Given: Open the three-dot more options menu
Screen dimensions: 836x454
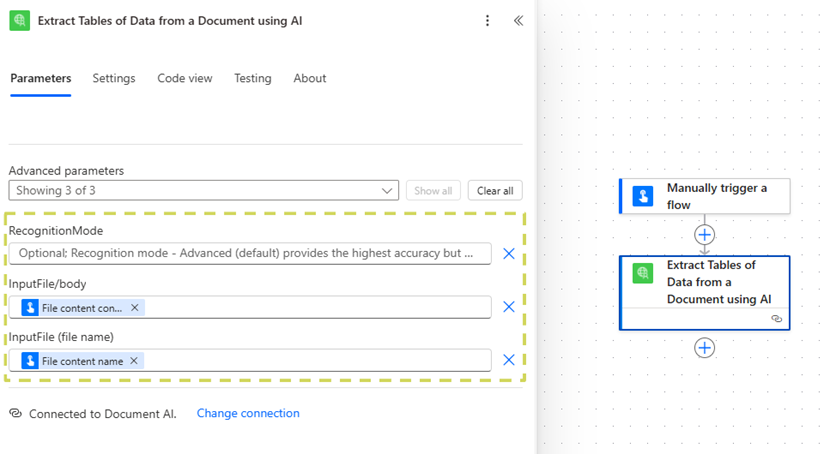Looking at the screenshot, I should click(x=487, y=21).
